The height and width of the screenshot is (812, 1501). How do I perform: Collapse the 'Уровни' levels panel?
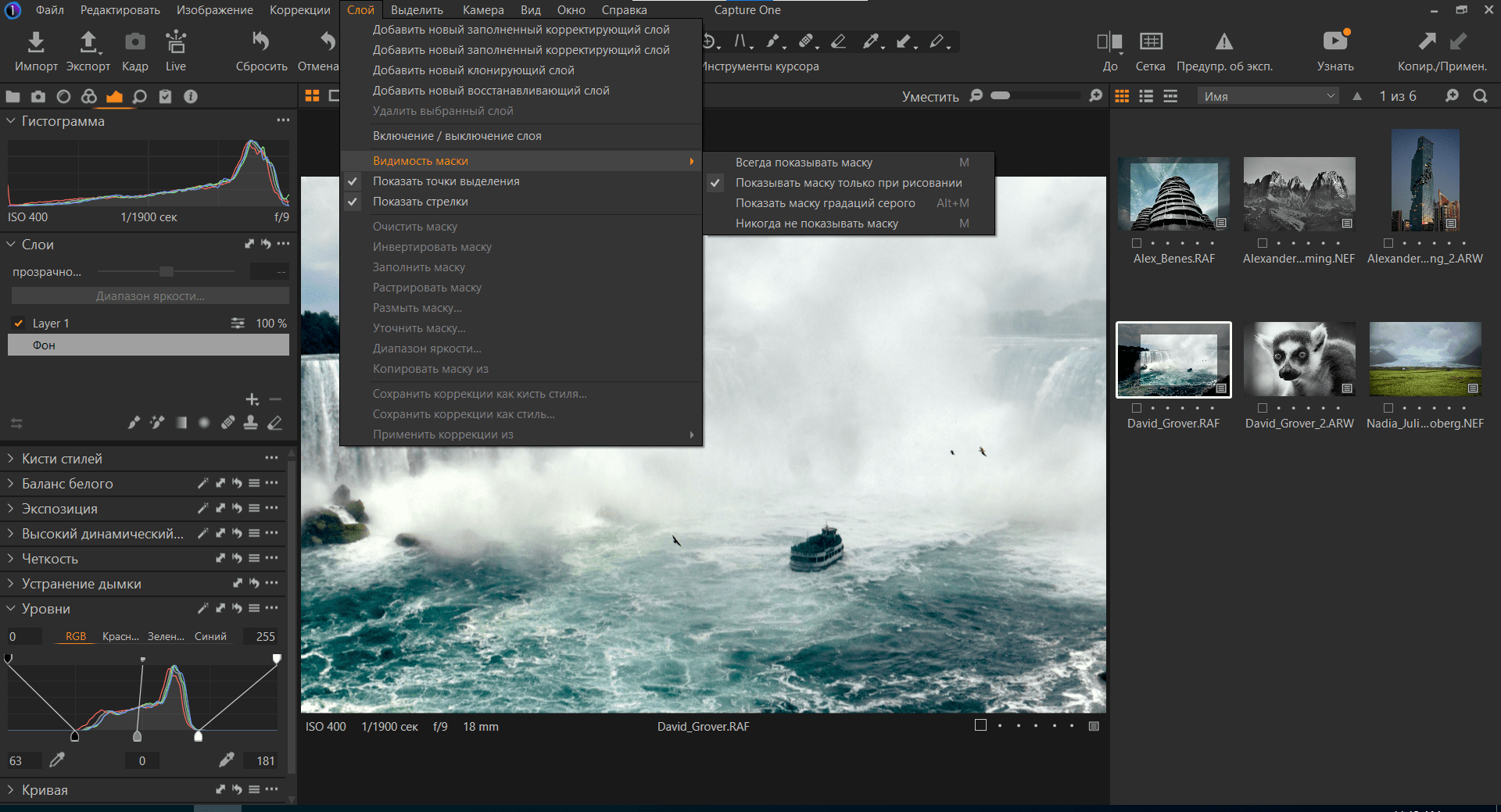(11, 609)
